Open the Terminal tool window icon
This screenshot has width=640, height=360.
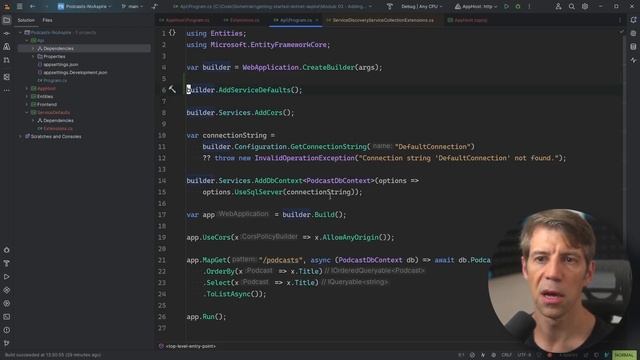coord(7,317)
